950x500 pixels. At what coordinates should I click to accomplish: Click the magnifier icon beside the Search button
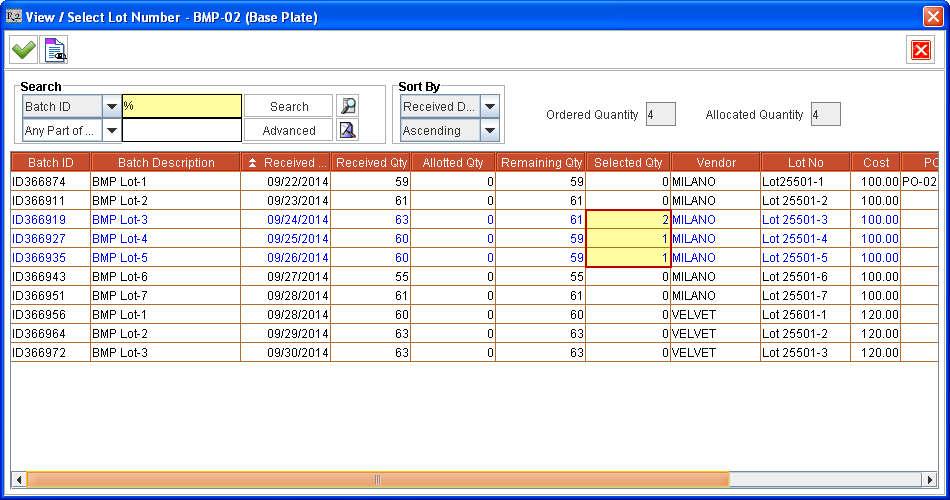pyautogui.click(x=347, y=106)
